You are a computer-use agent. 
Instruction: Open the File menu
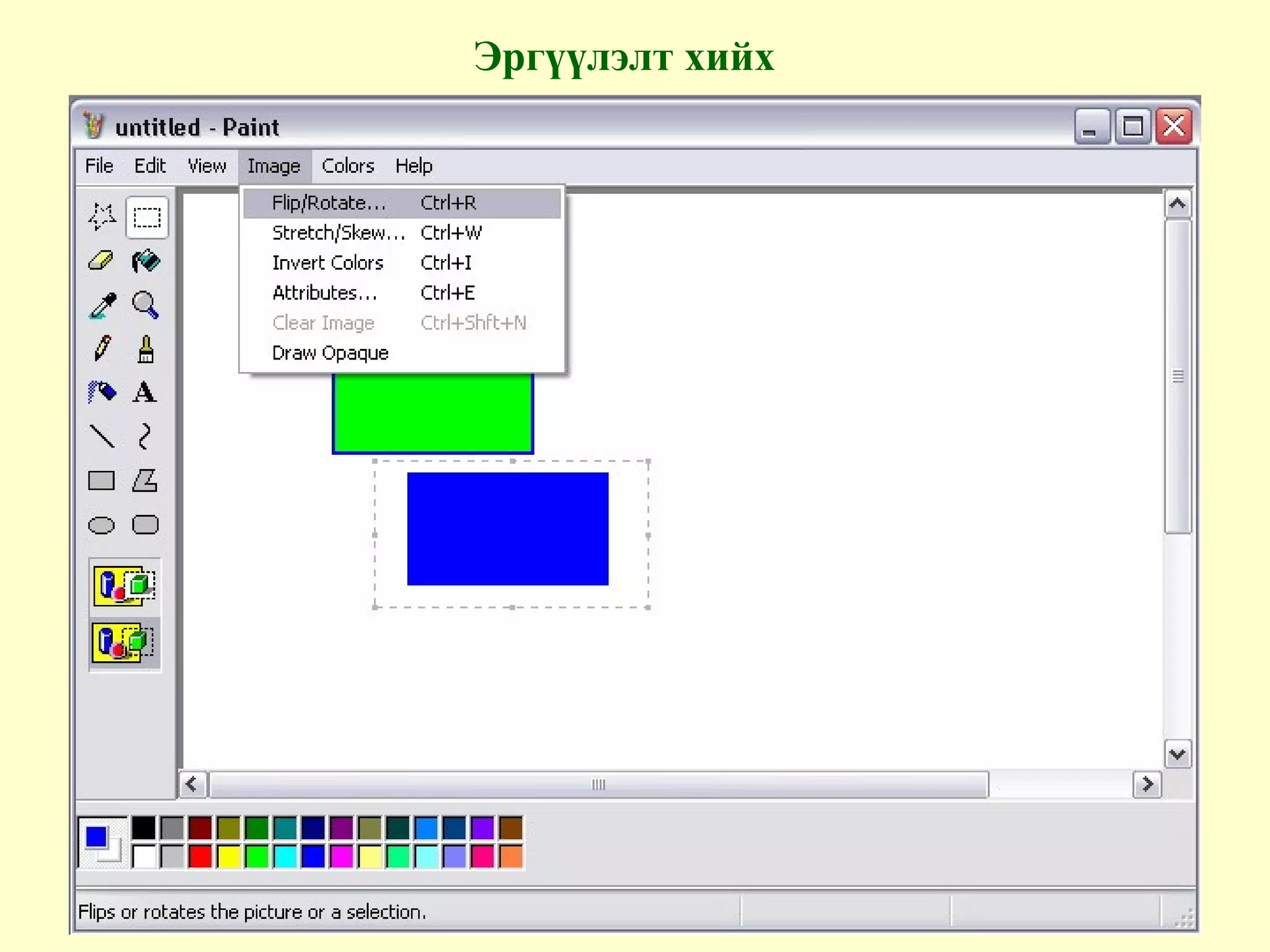(x=99, y=166)
